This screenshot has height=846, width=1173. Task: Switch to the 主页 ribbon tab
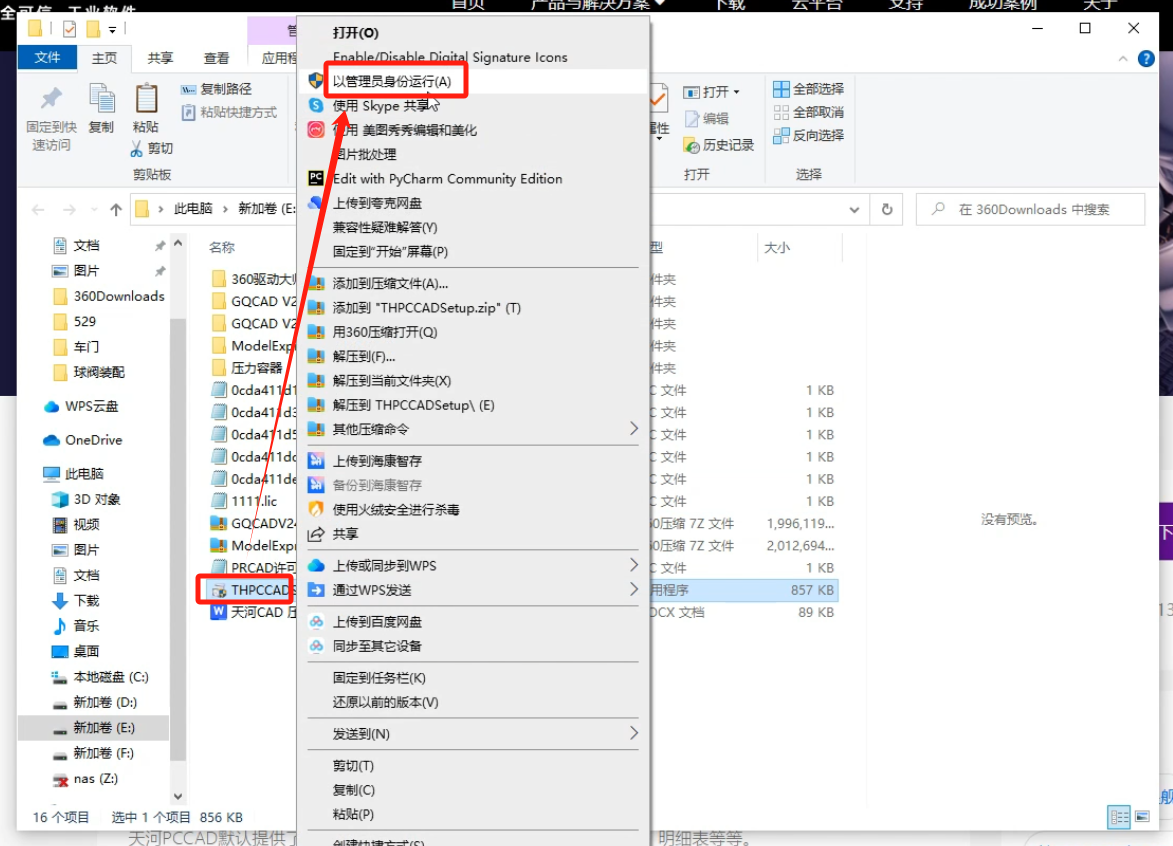[104, 58]
